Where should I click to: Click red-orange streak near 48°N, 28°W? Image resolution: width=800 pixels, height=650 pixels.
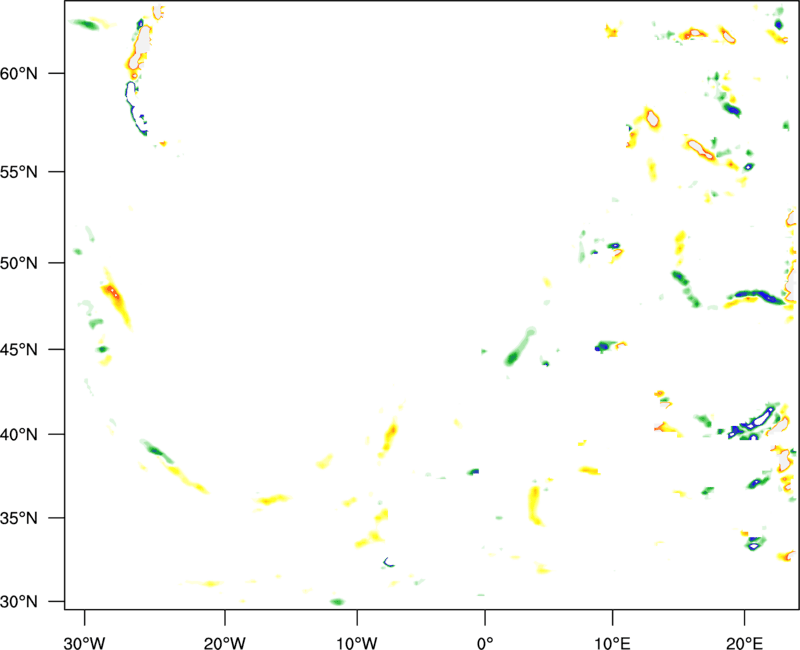click(x=113, y=295)
